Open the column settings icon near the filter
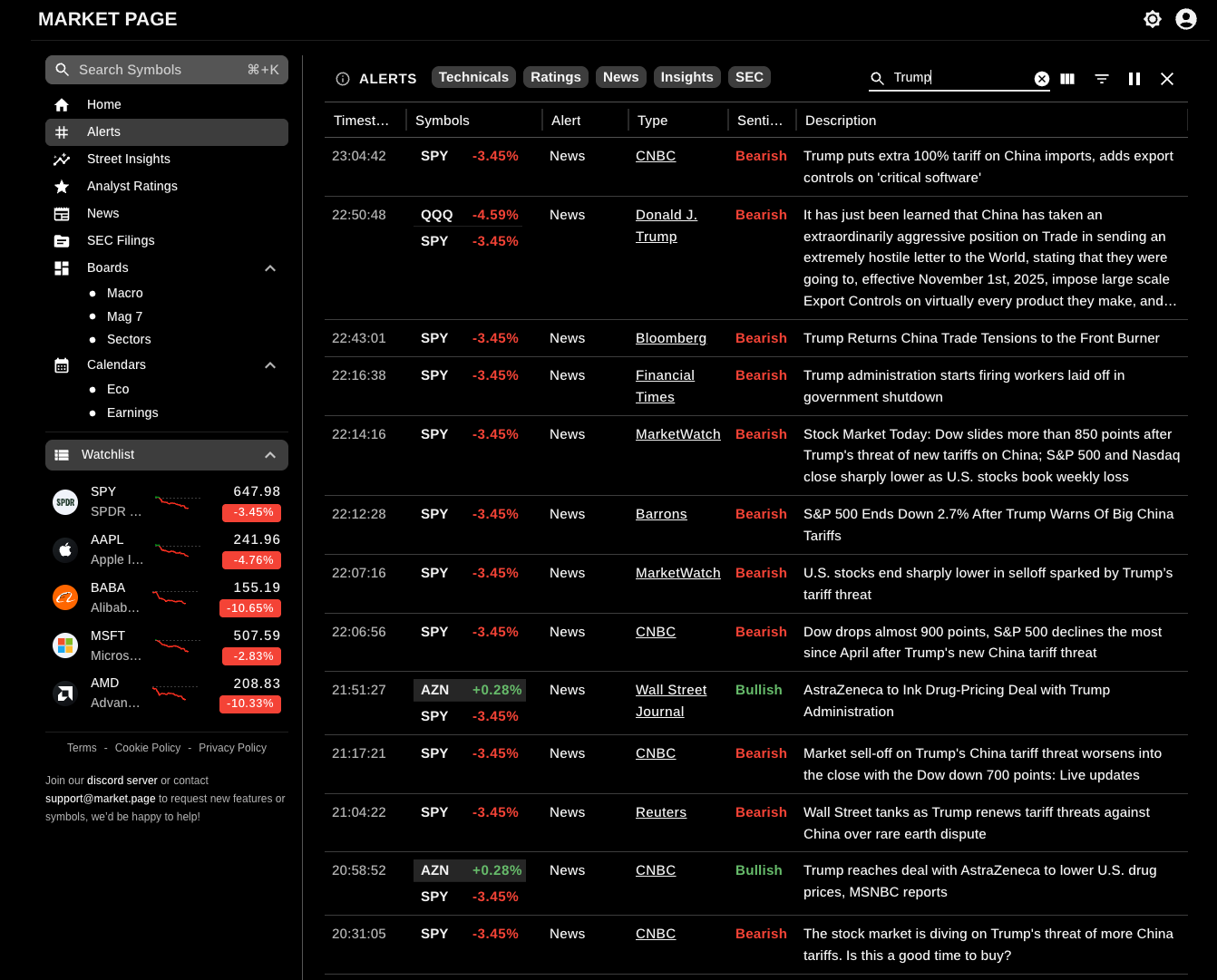This screenshot has height=980, width=1217. click(x=1067, y=79)
